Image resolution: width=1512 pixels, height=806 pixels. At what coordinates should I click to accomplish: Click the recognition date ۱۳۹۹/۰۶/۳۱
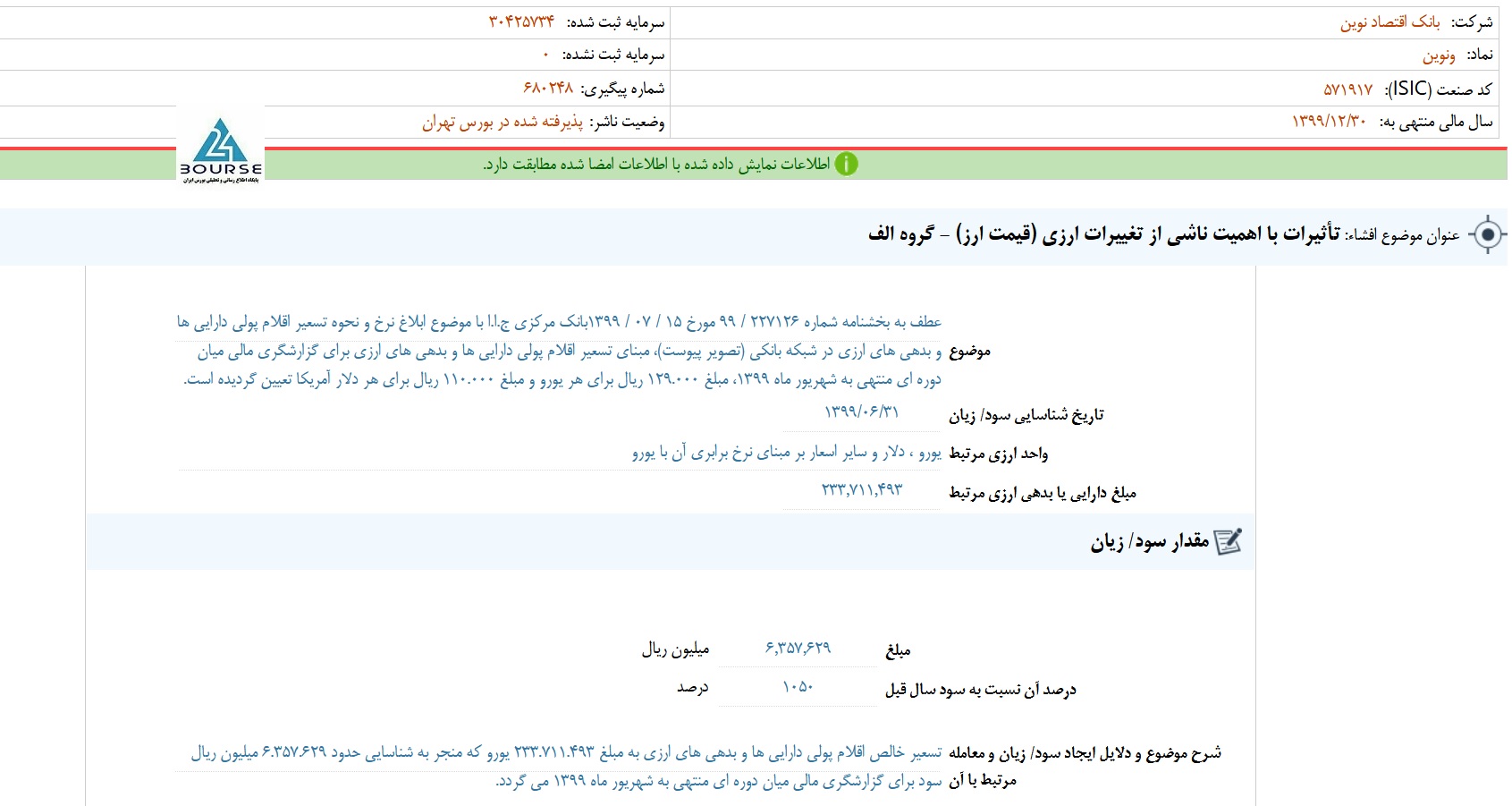(x=861, y=411)
